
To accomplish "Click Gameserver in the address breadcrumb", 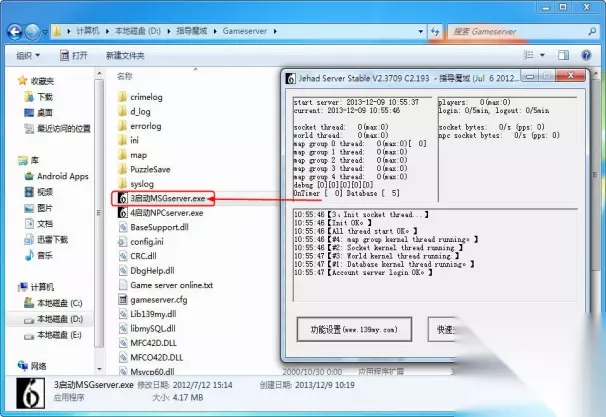I will click(x=245, y=31).
